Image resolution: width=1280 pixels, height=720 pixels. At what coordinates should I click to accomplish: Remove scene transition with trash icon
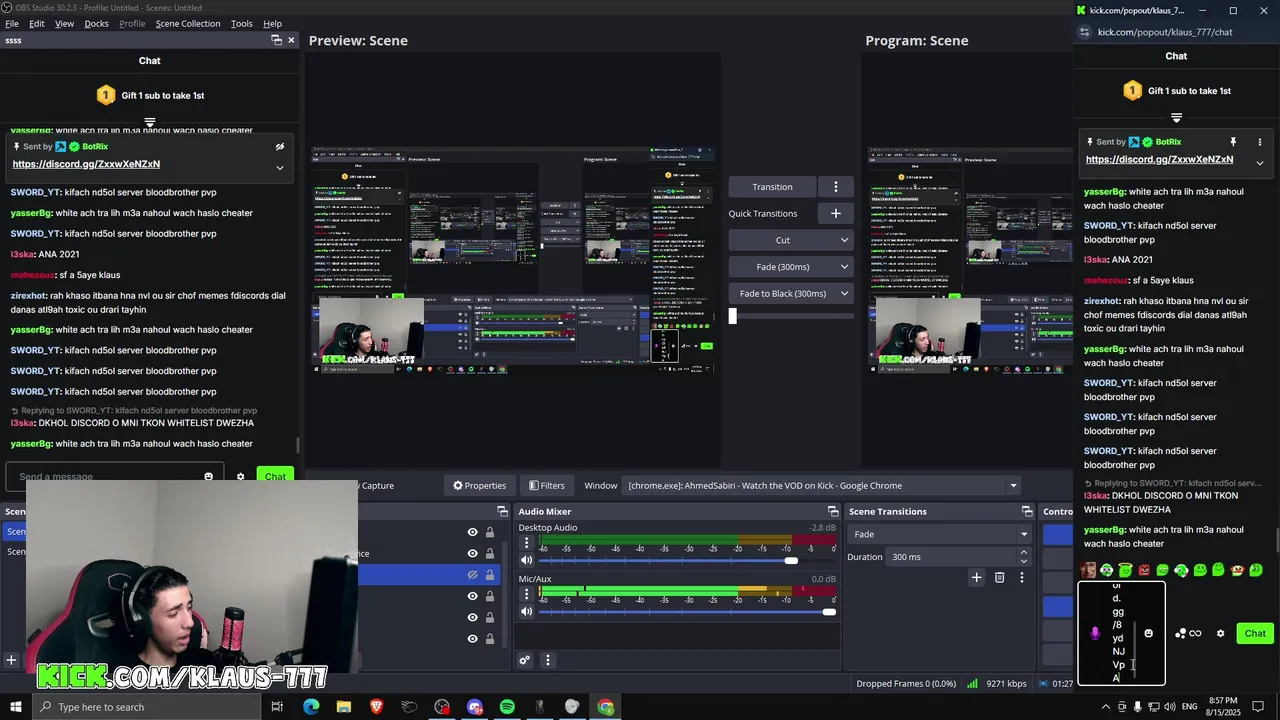[x=999, y=577]
